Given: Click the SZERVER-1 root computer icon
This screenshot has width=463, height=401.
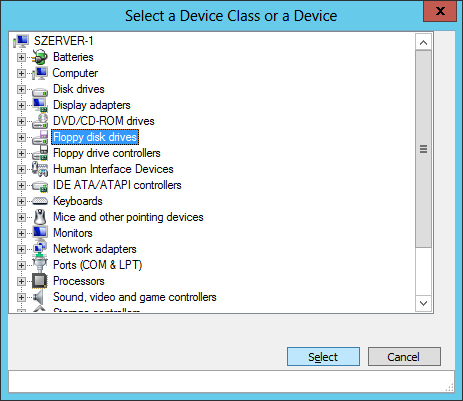Looking at the screenshot, I should (x=21, y=41).
